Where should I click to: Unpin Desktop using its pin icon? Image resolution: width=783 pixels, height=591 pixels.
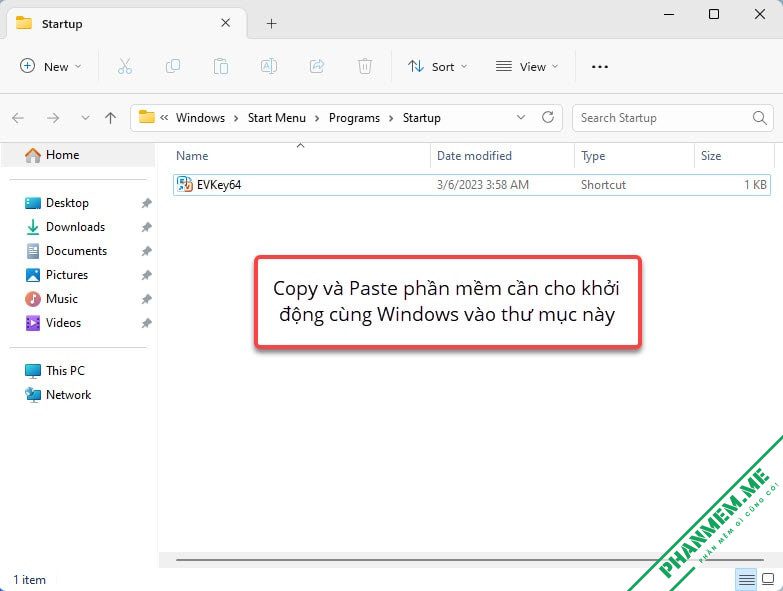pos(146,203)
